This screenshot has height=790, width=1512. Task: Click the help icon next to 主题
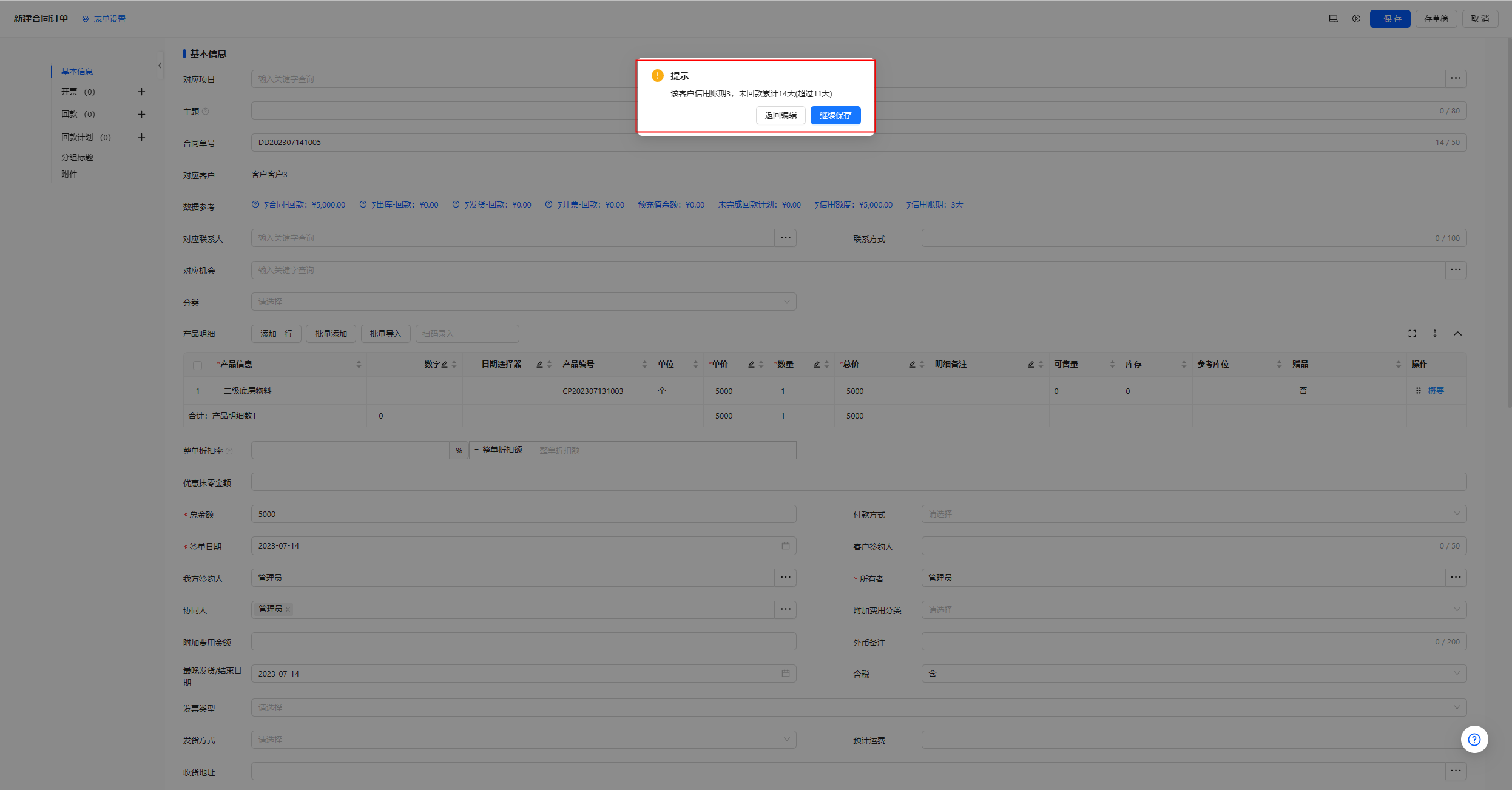coord(205,111)
